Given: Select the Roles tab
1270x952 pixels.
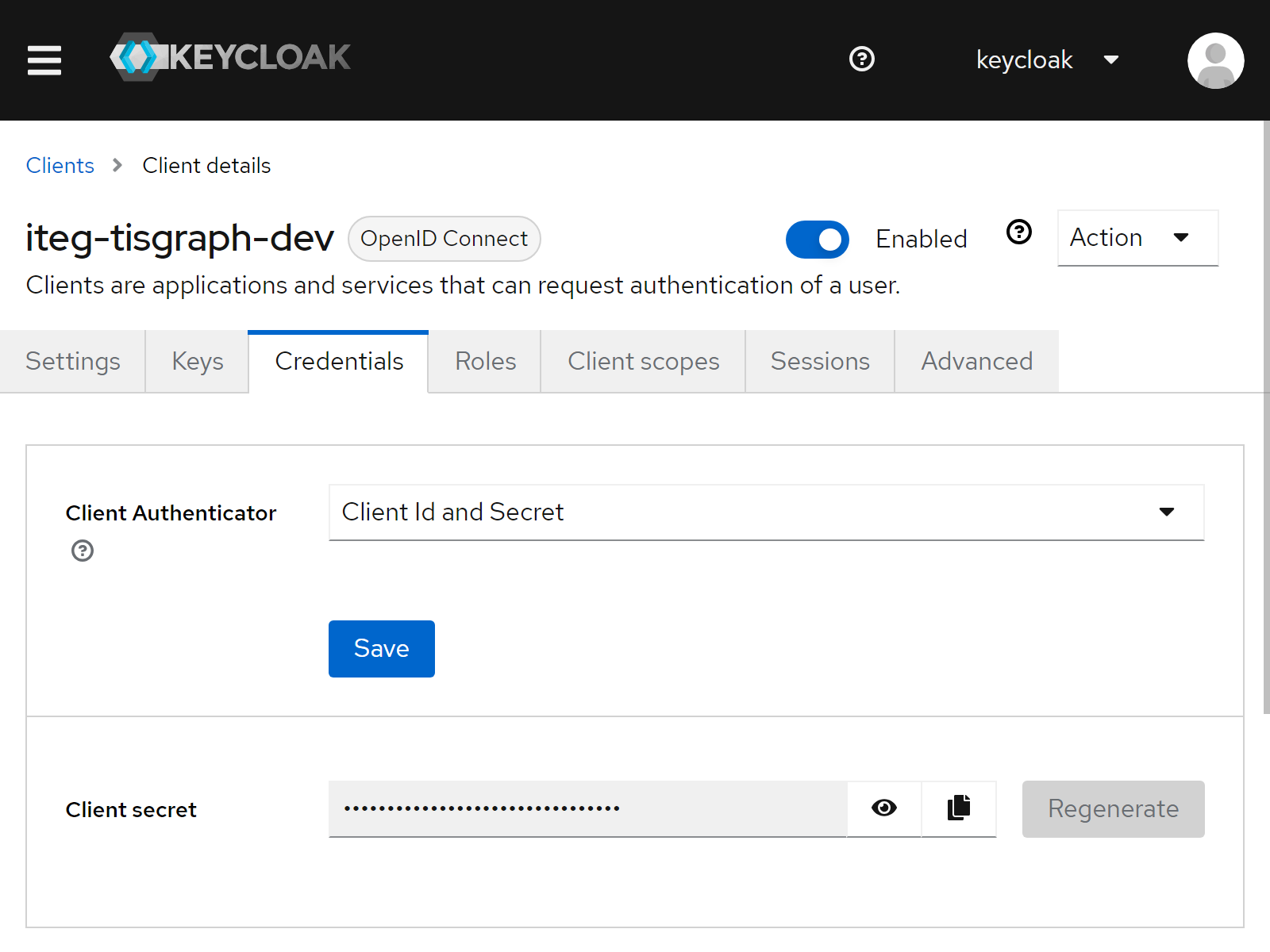Looking at the screenshot, I should pyautogui.click(x=484, y=361).
